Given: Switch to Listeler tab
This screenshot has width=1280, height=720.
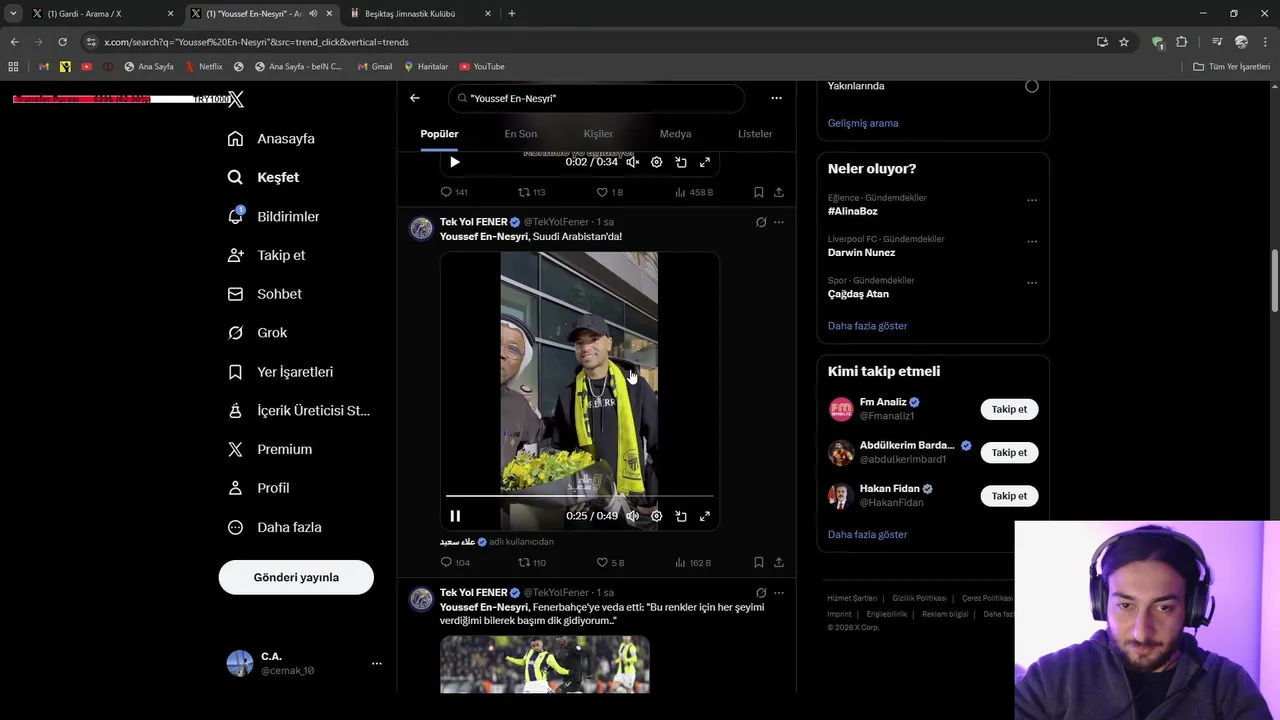Looking at the screenshot, I should [x=755, y=134].
